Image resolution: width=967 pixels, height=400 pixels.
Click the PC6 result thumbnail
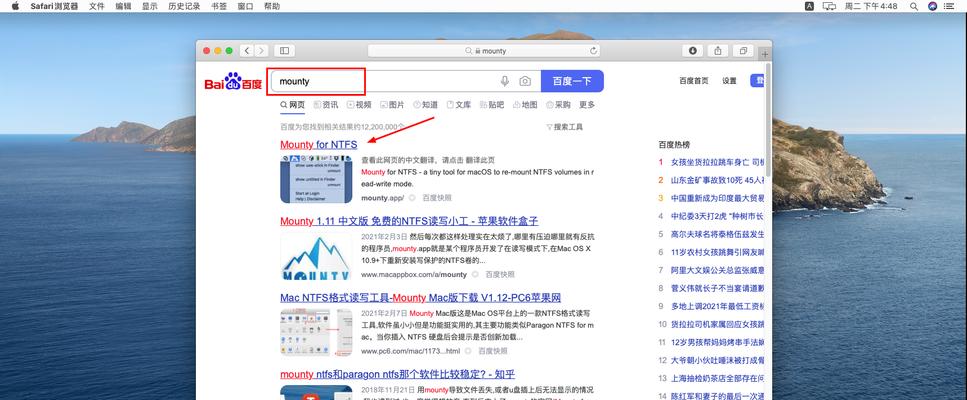click(x=316, y=333)
